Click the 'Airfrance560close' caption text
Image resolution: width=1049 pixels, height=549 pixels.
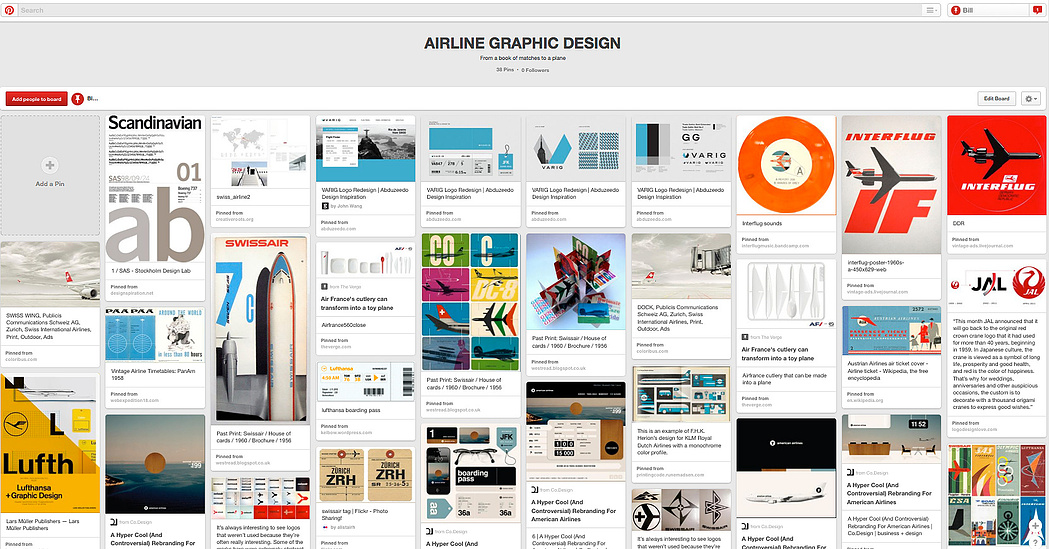[x=343, y=325]
